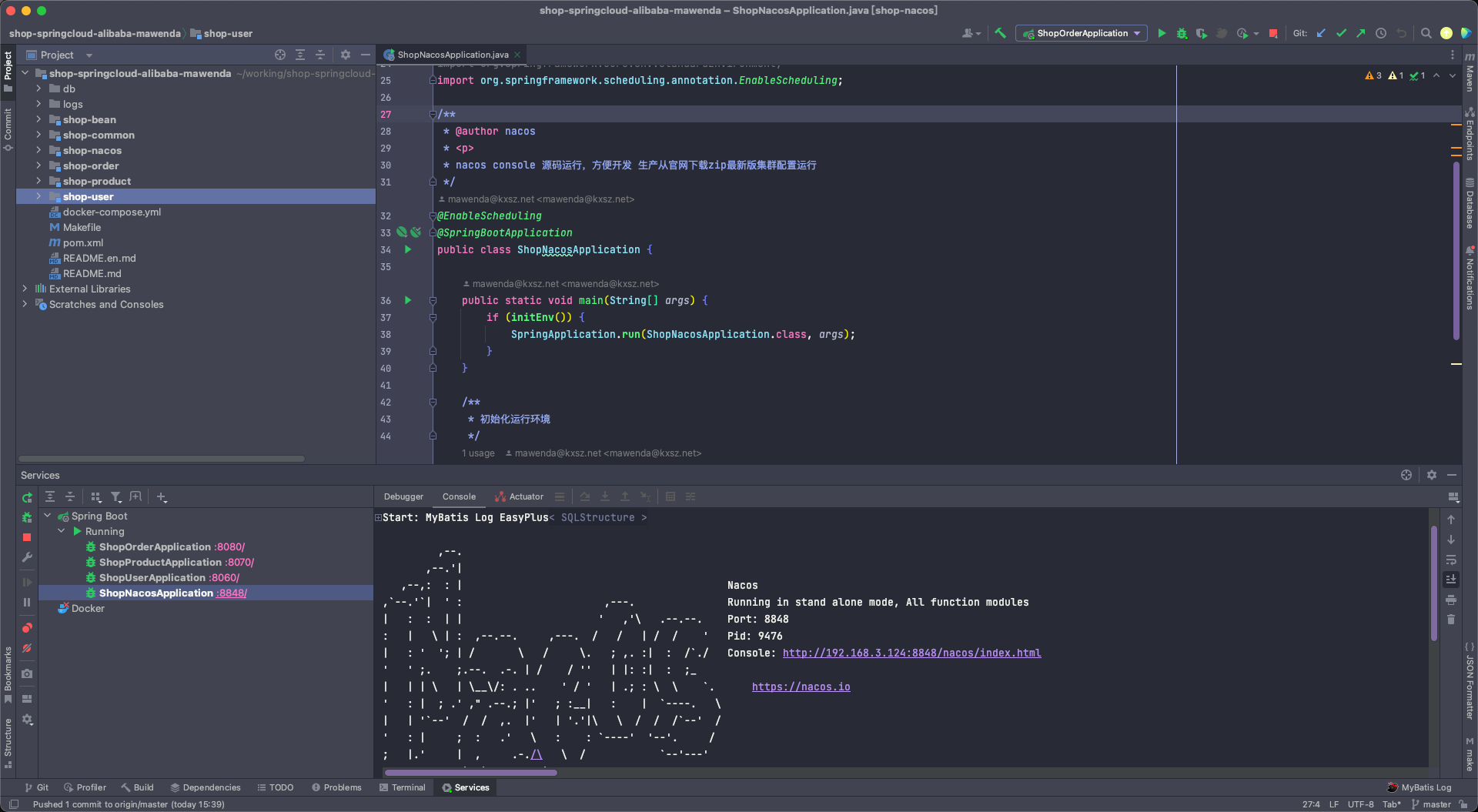Select ShopOrderApplication :8080/ in Services tree
Screen dimensions: 1478x812
click(x=172, y=546)
